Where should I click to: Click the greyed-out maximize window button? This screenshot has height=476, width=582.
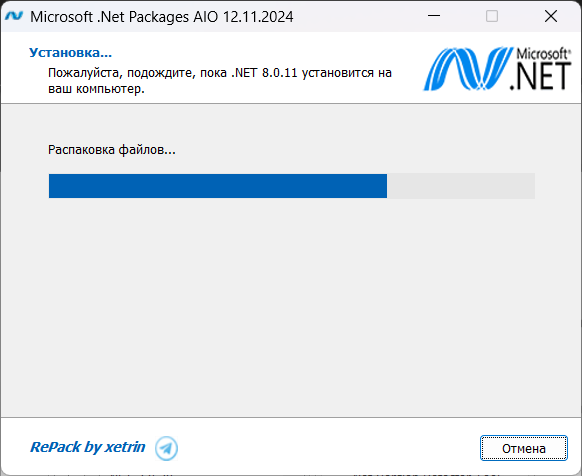coord(492,16)
